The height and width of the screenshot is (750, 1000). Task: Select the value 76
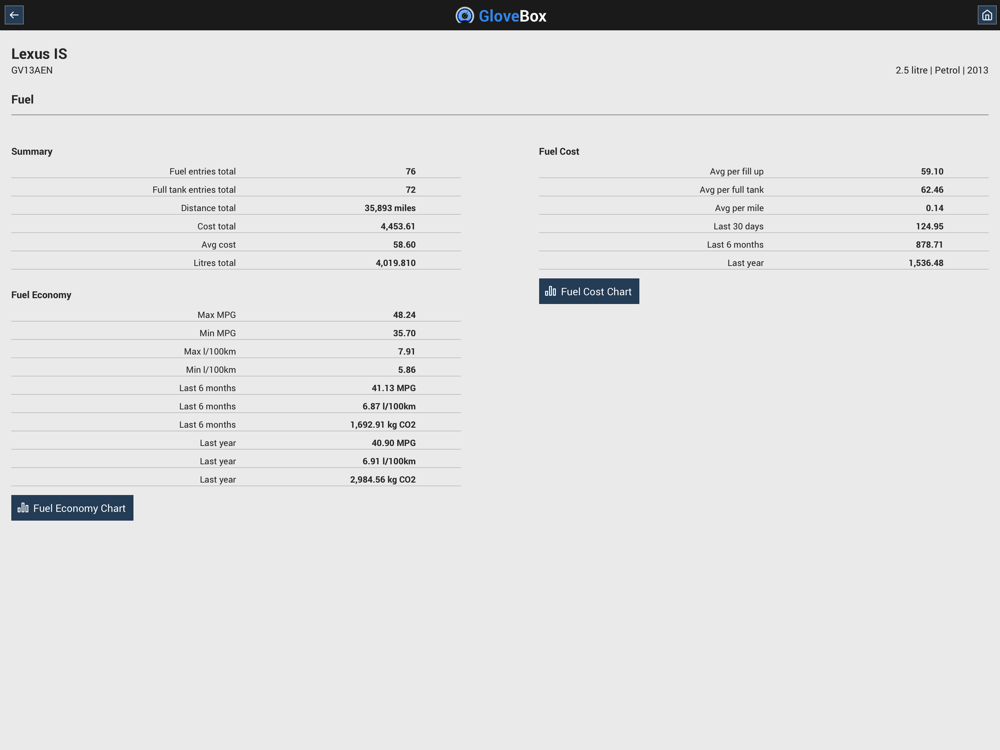(x=411, y=171)
